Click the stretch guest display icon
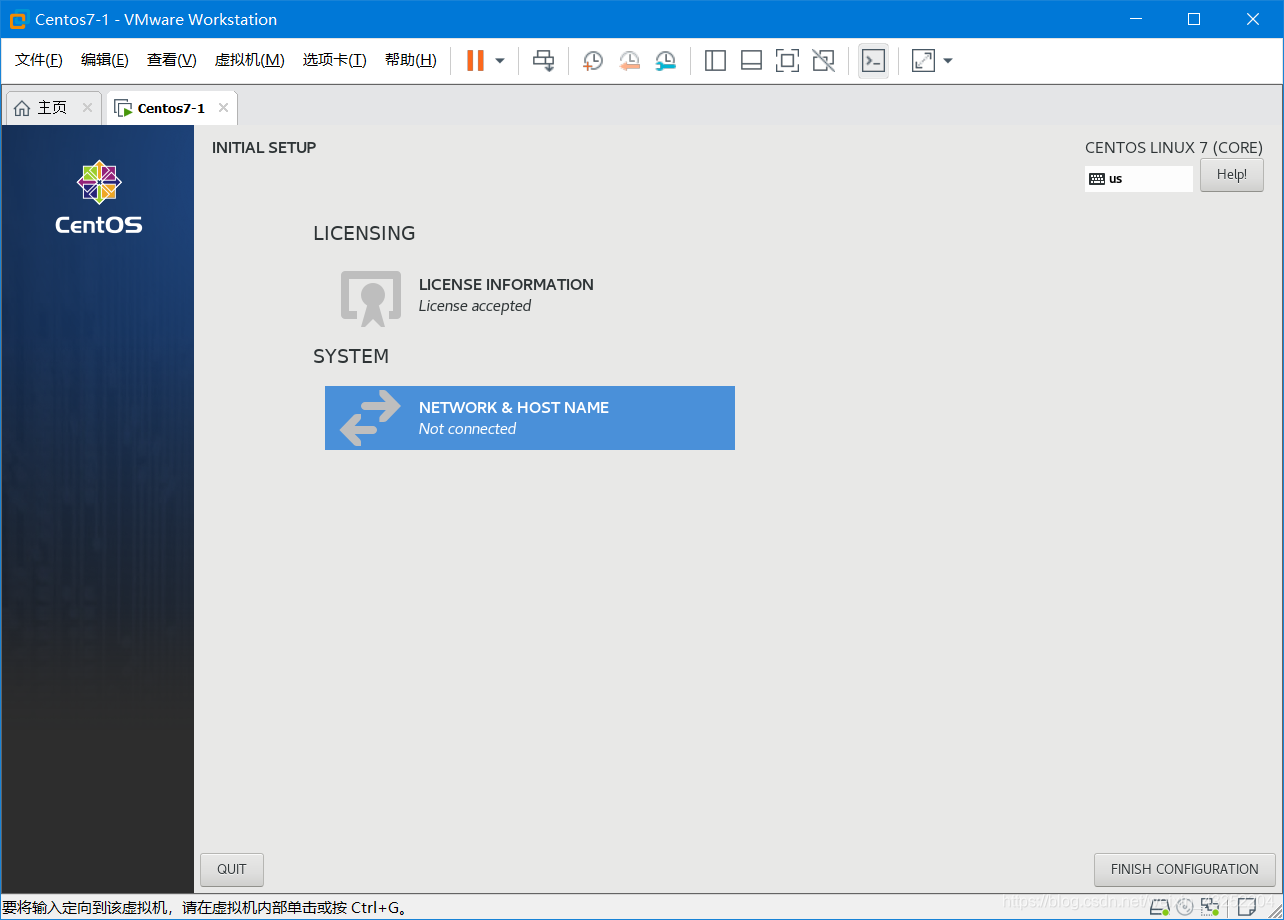The image size is (1284, 920). 923,61
